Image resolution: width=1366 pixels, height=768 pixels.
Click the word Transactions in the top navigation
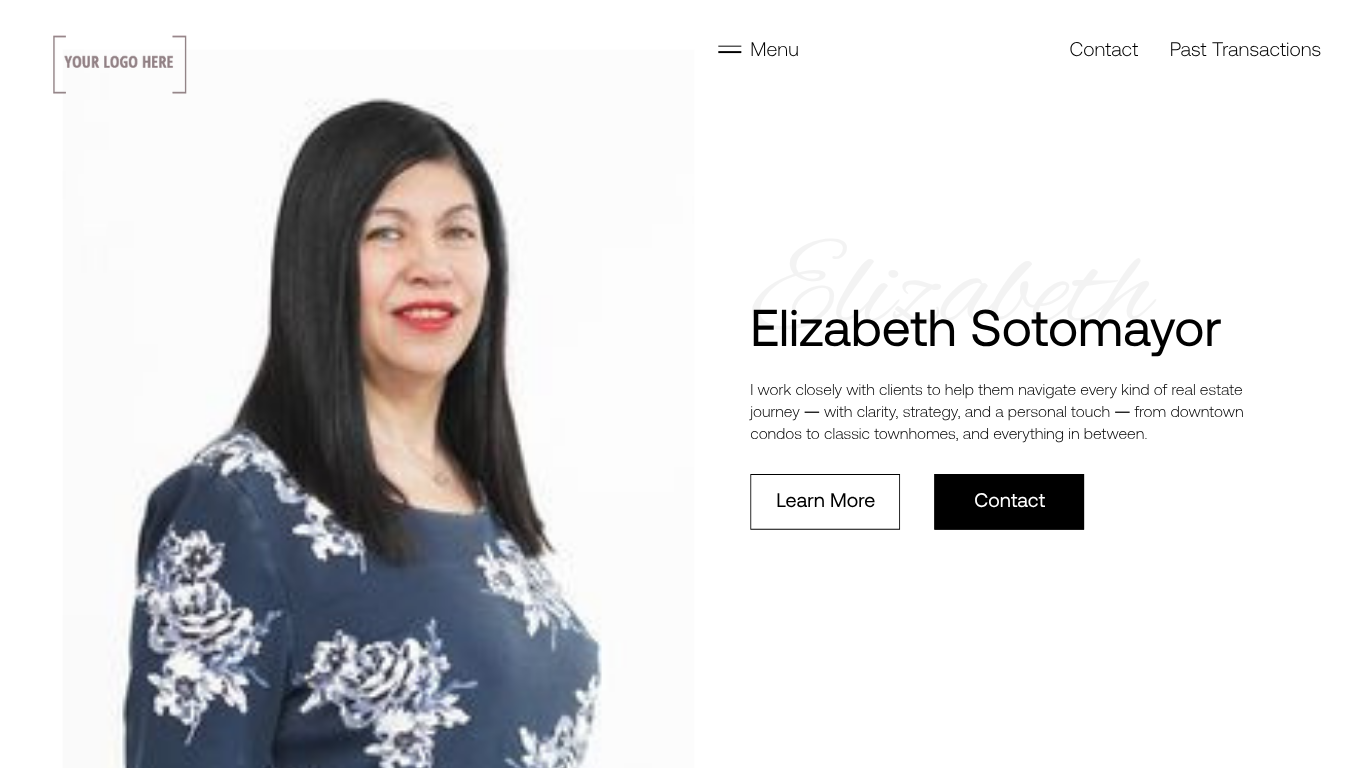pyautogui.click(x=1266, y=49)
